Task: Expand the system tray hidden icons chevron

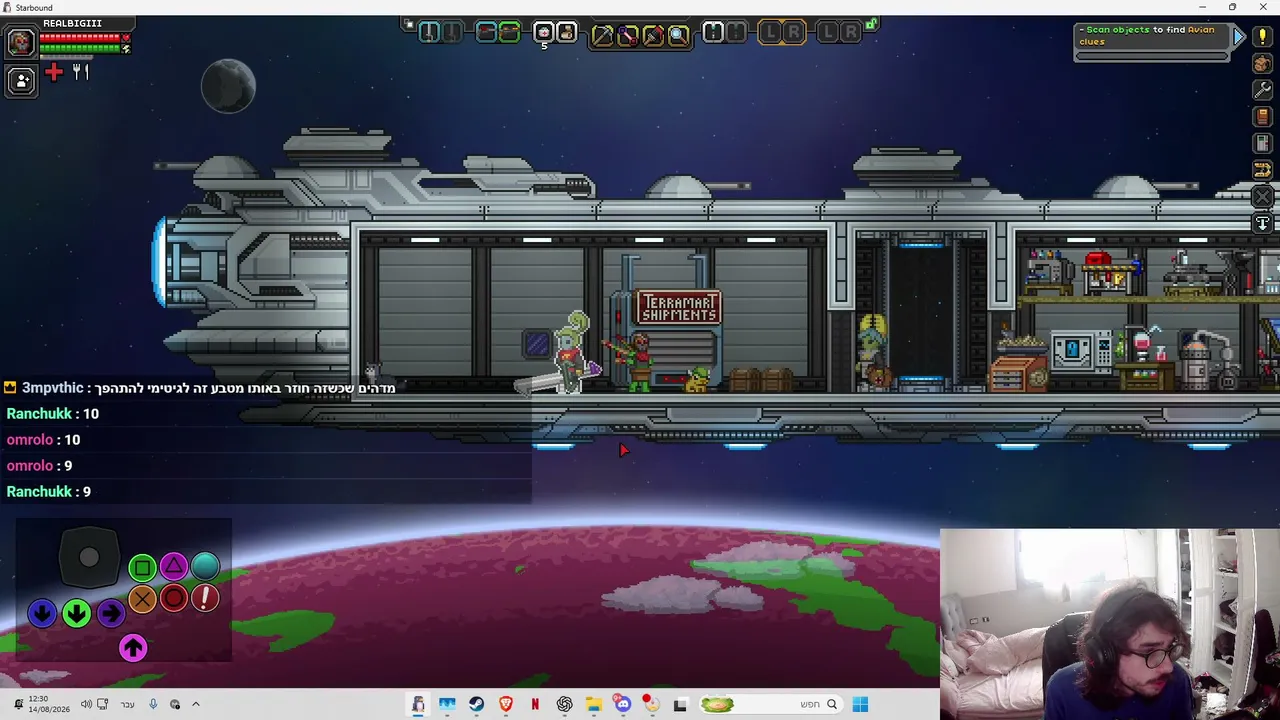Action: [196, 704]
